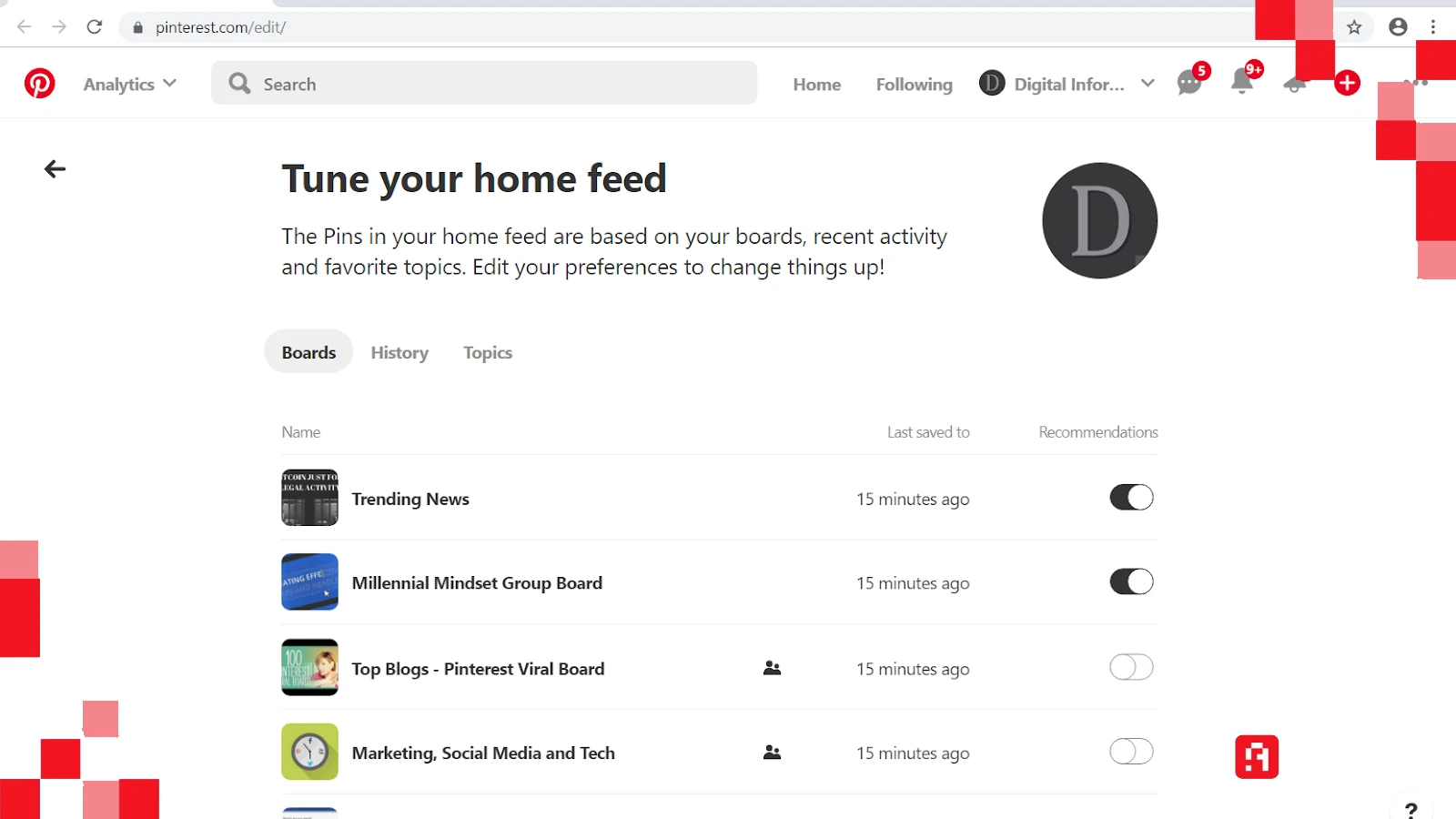Open the messages speech bubble icon
The width and height of the screenshot is (1456, 819).
pyautogui.click(x=1189, y=84)
